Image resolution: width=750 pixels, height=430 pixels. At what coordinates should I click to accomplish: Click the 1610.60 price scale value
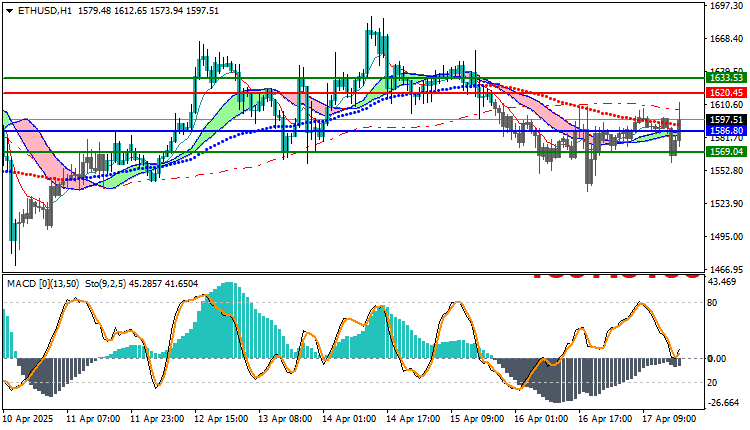pyautogui.click(x=727, y=104)
